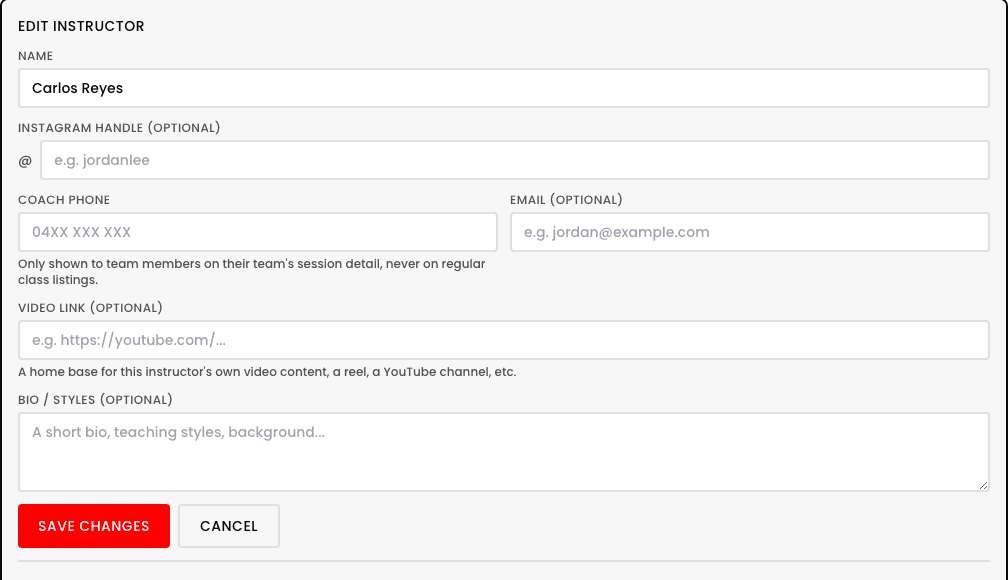Click the Coach Phone label
This screenshot has height=580, width=1008.
coord(64,200)
